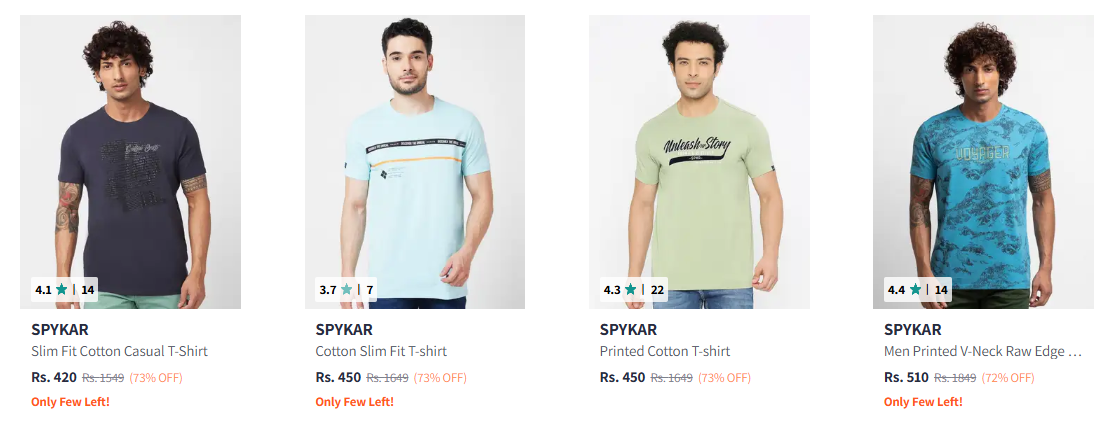This screenshot has width=1097, height=431.
Task: Open the blue Voyager printed T-shirt image
Action: [x=984, y=162]
